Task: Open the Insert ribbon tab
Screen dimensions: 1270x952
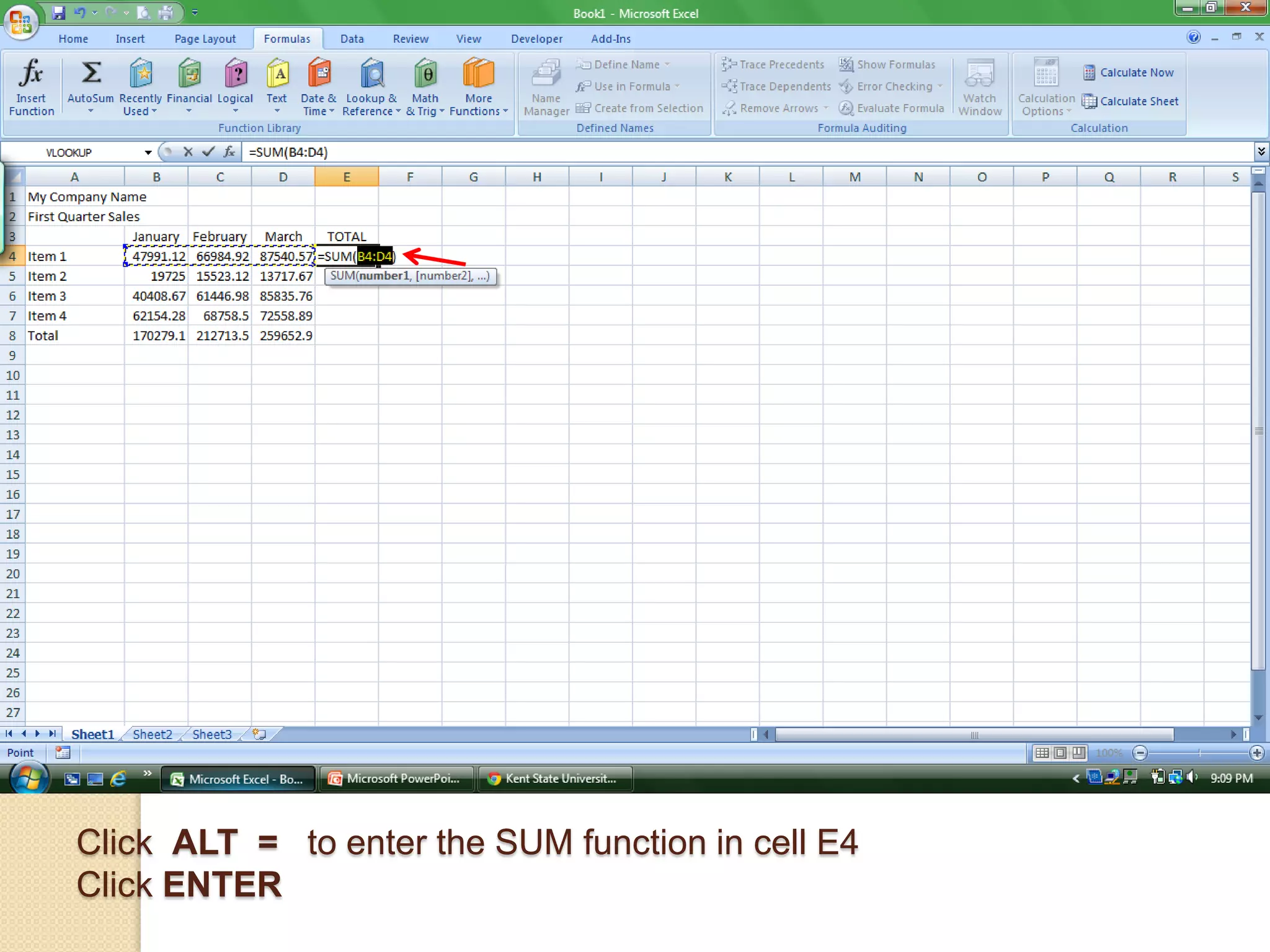Action: (x=130, y=38)
